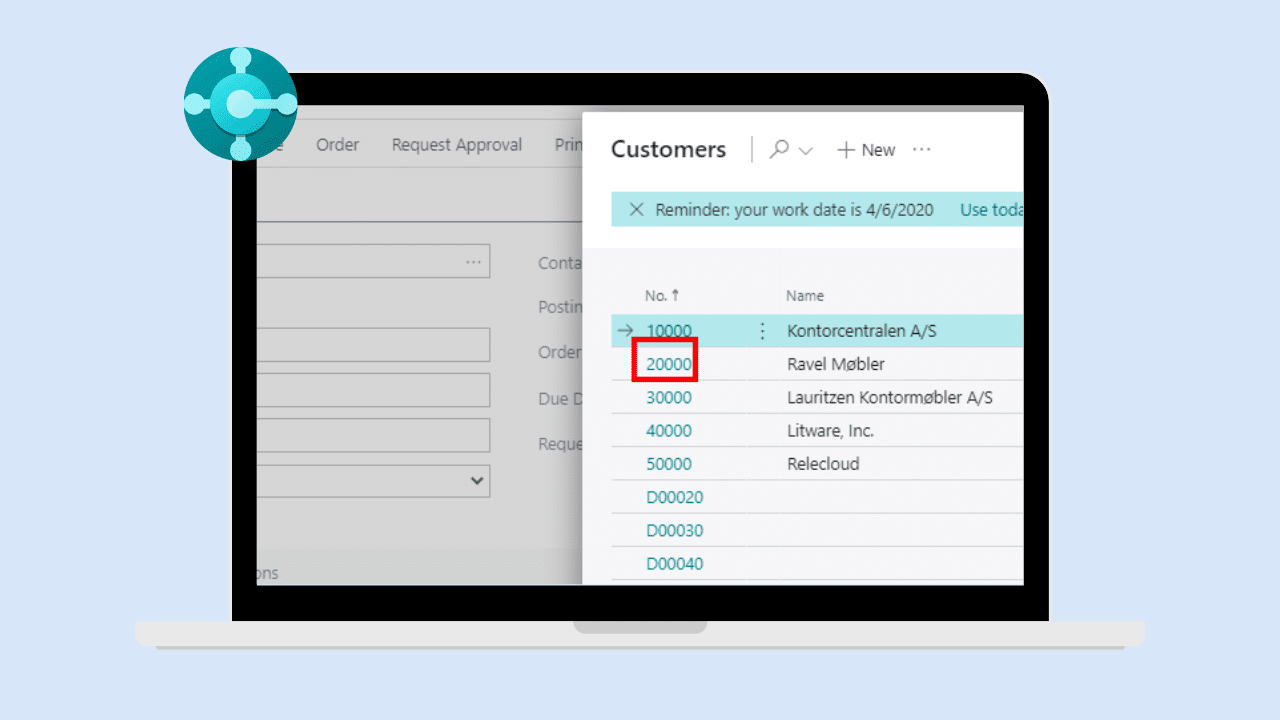Open row actions menu for Kontorcentralen A/S

pos(763,331)
